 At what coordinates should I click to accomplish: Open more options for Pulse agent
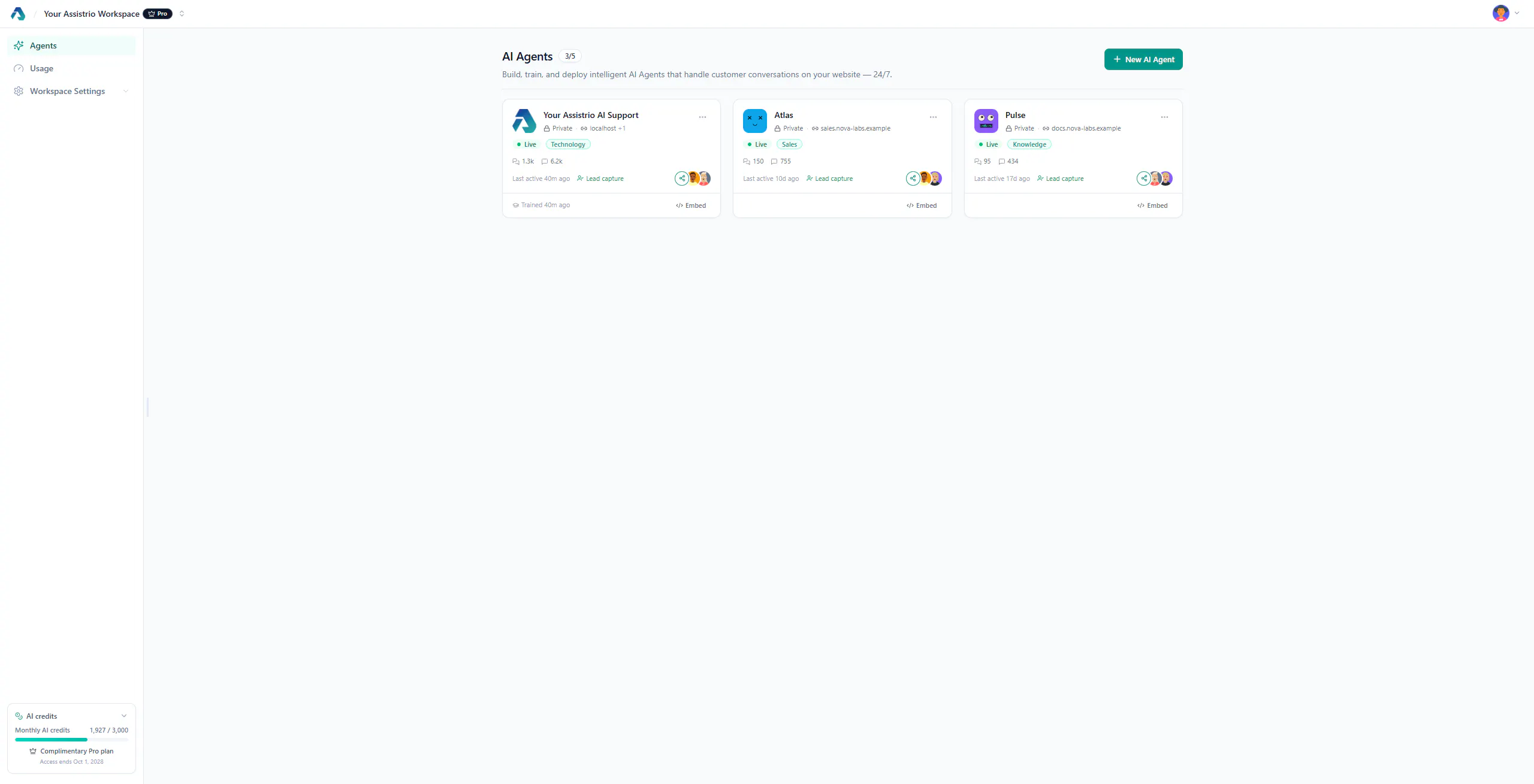(x=1164, y=117)
